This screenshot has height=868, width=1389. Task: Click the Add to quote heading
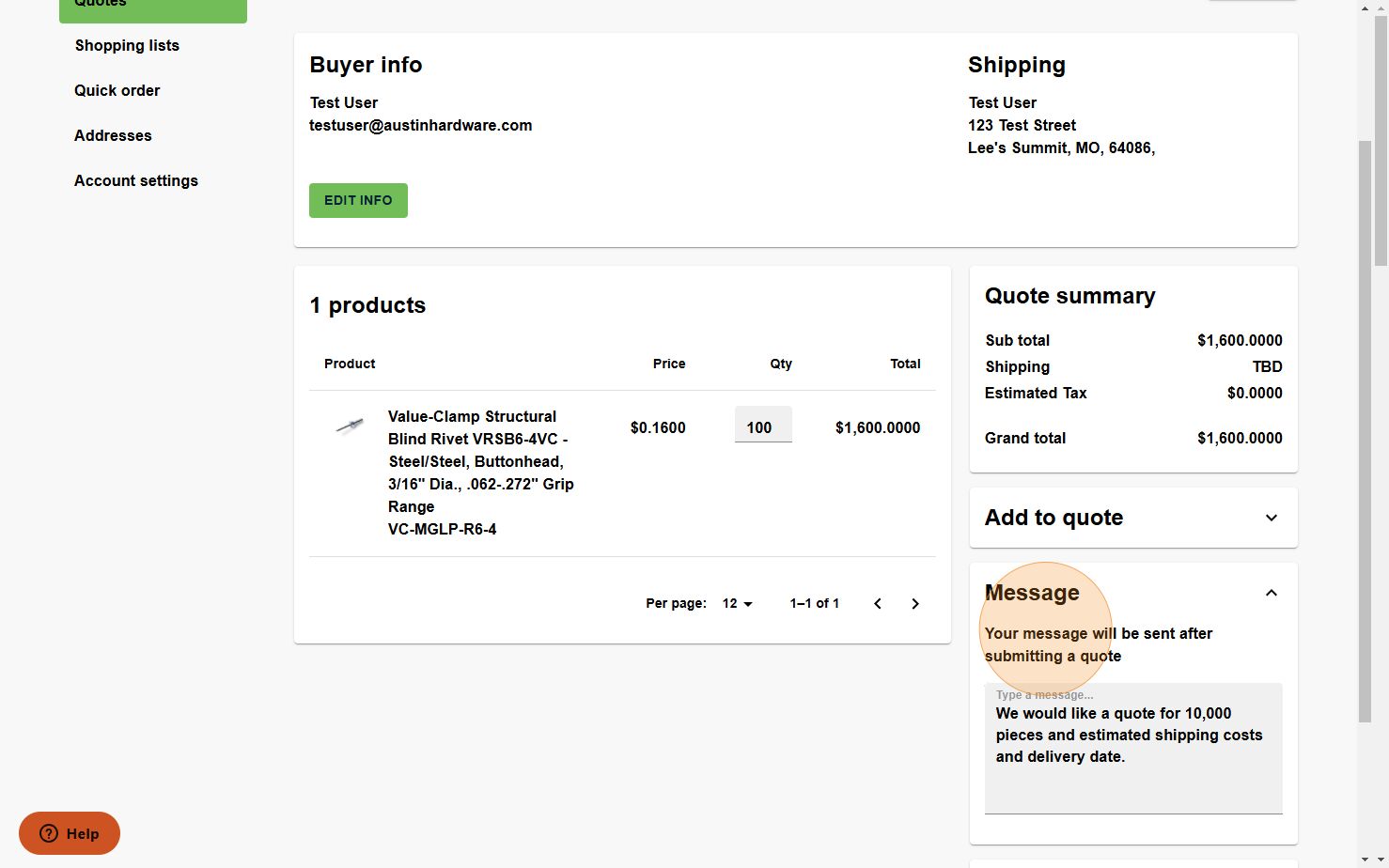click(1053, 518)
